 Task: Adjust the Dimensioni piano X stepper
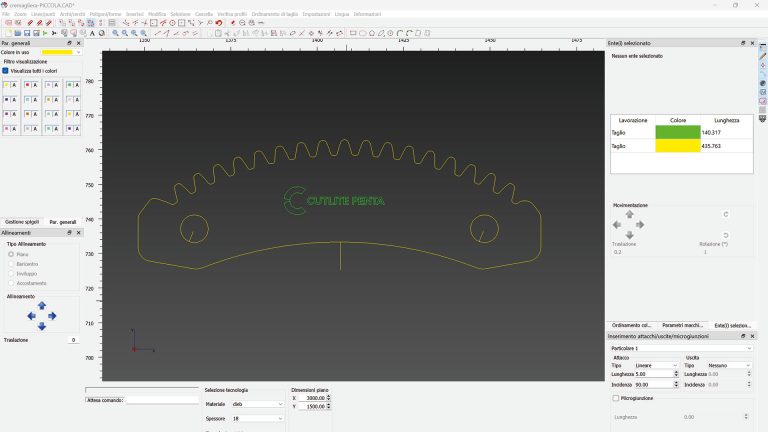click(x=328, y=398)
